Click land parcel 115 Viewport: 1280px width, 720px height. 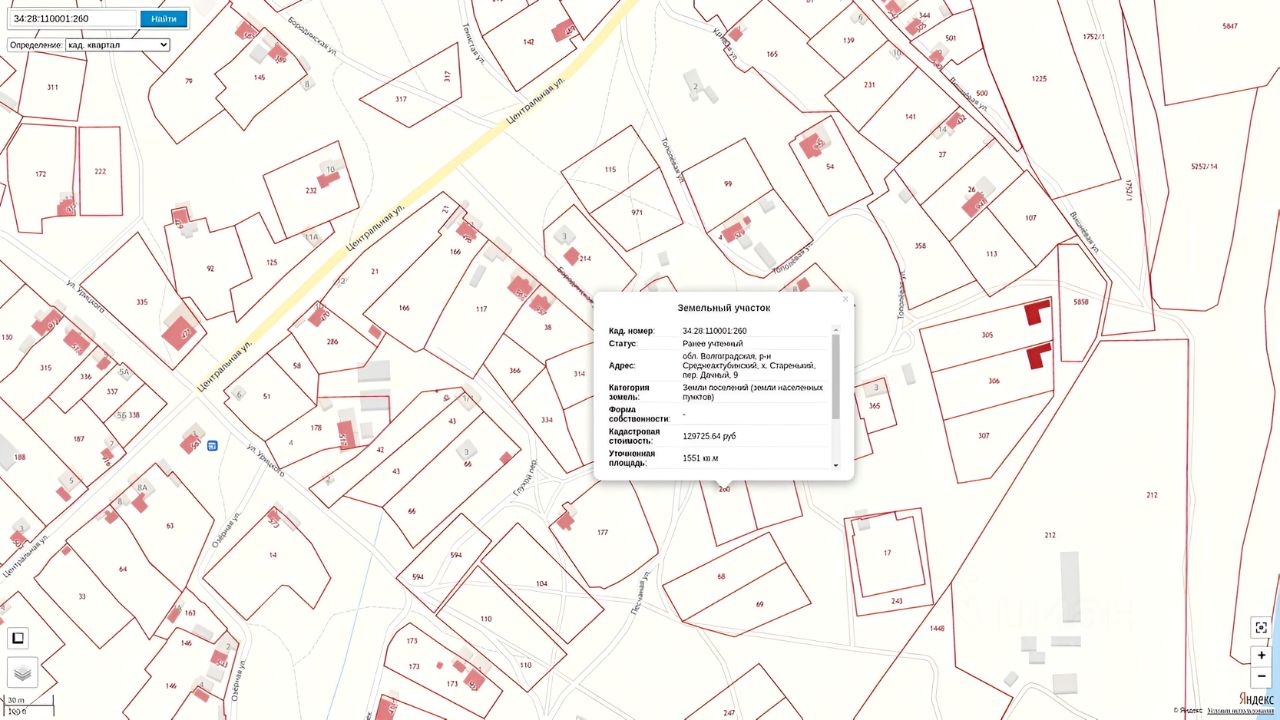click(610, 170)
